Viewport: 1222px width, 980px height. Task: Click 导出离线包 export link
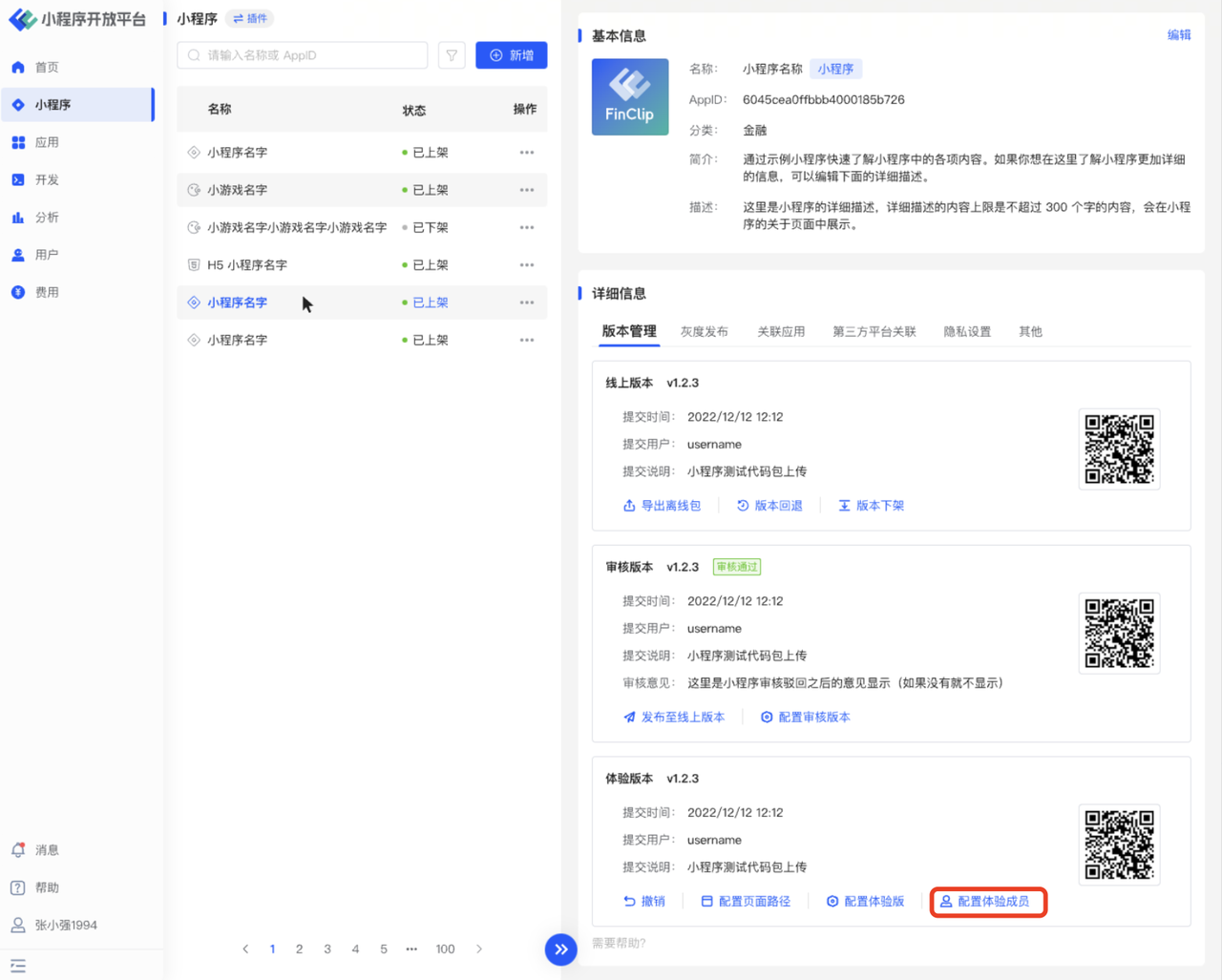[x=662, y=506]
